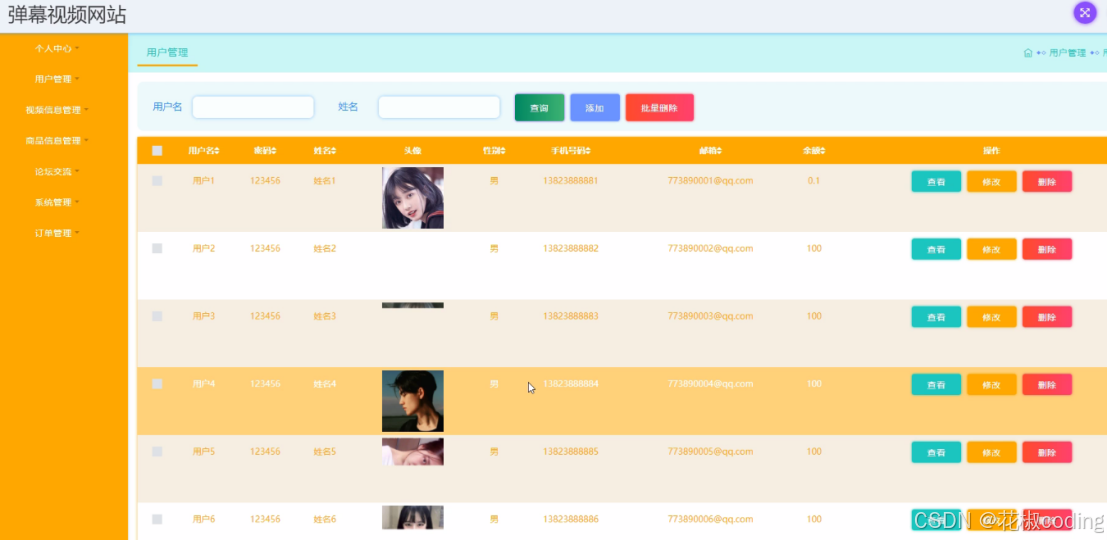Sort table by 余额 column header

[x=814, y=150]
